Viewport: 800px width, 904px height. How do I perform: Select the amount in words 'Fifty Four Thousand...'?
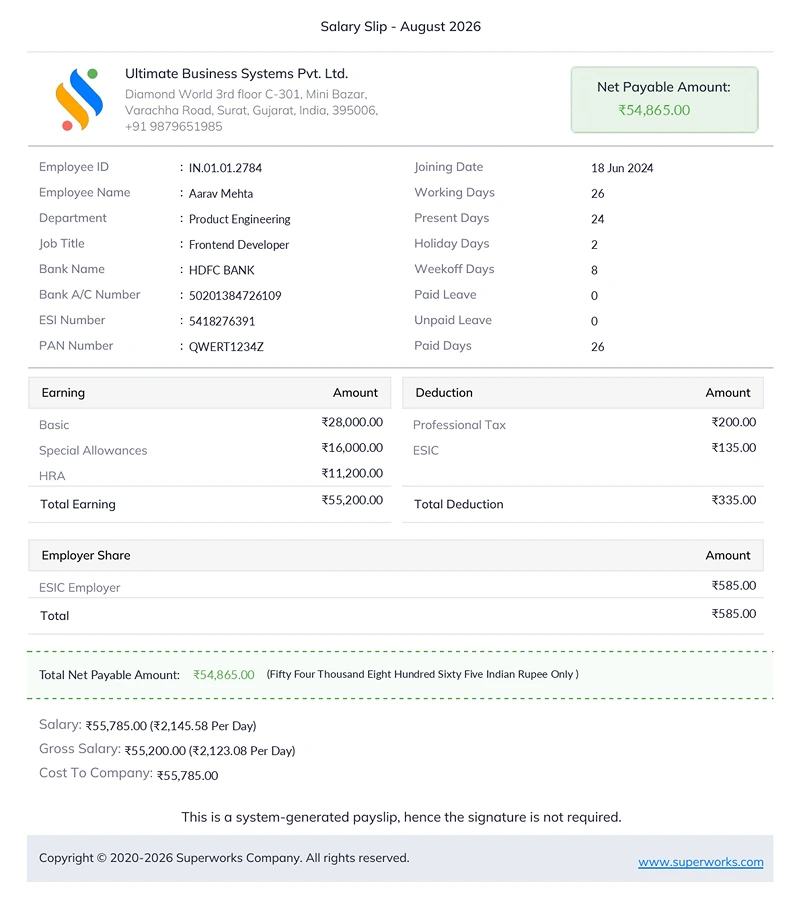pyautogui.click(x=422, y=674)
